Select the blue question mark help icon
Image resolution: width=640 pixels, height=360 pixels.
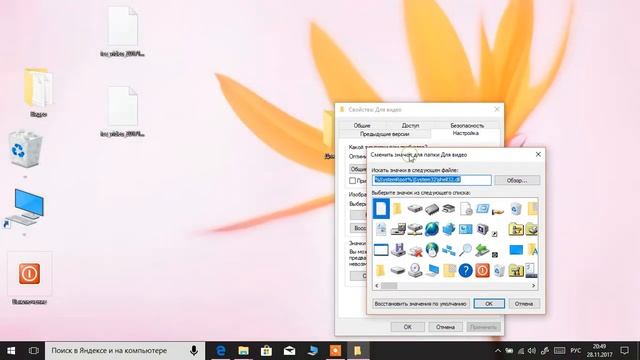coord(465,270)
